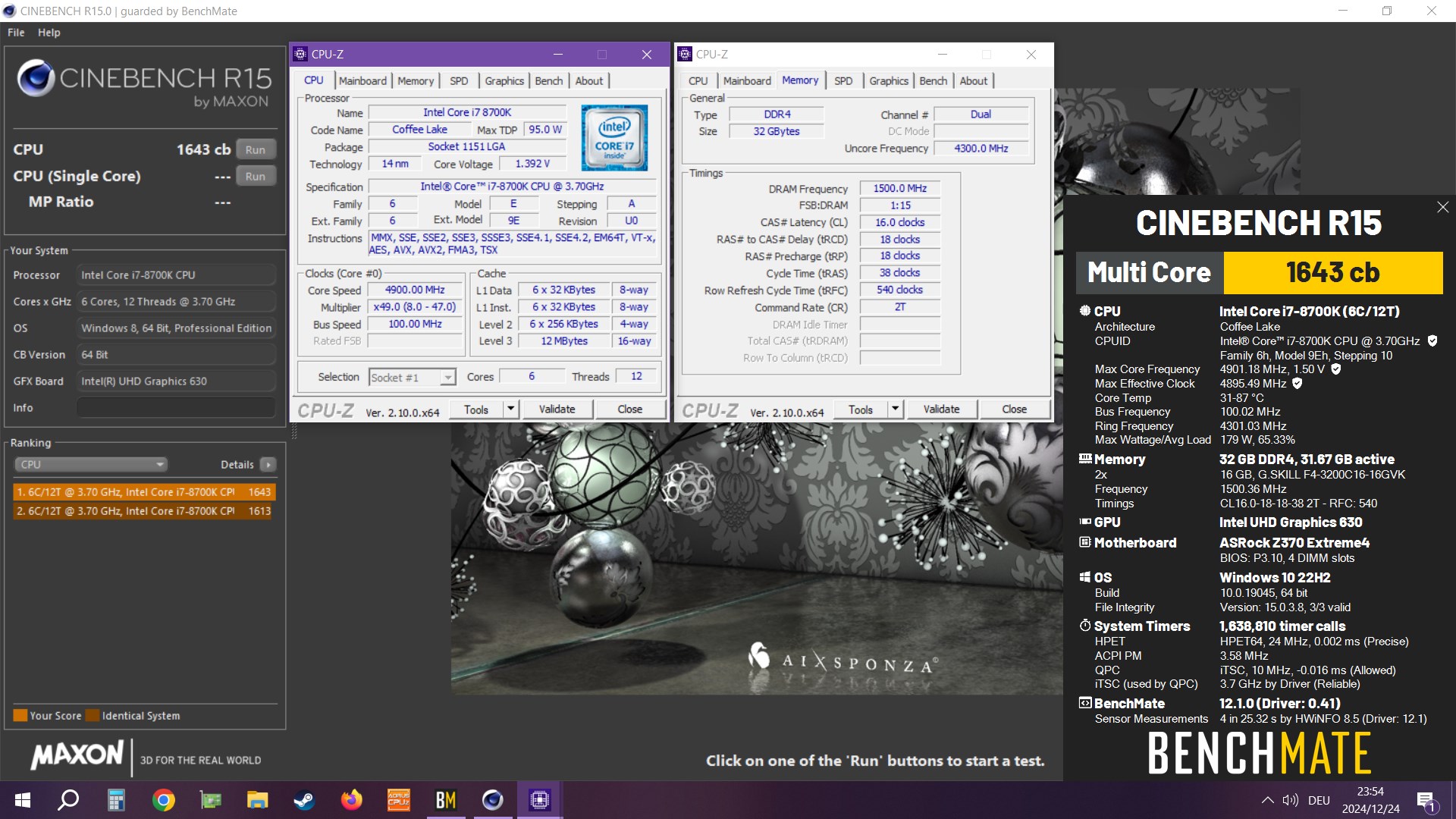Open About tab in left CPU-Z
1456x819 pixels.
[x=589, y=80]
